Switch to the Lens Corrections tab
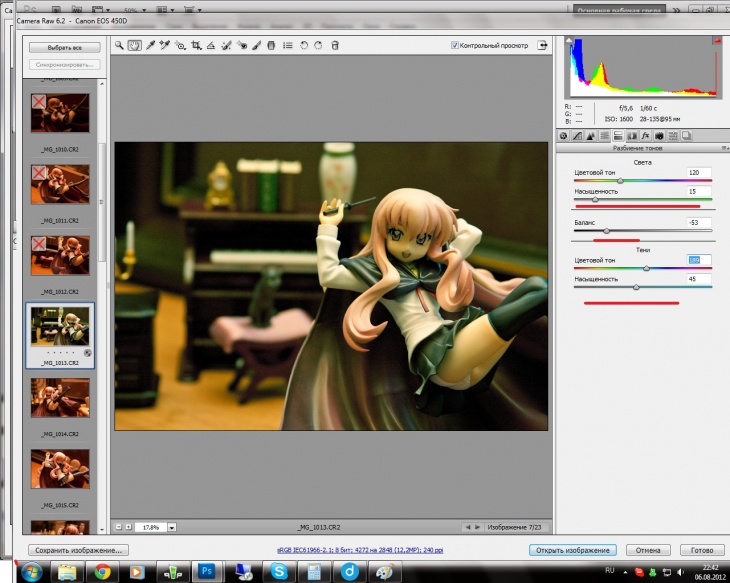The width and height of the screenshot is (730, 583). click(632, 136)
